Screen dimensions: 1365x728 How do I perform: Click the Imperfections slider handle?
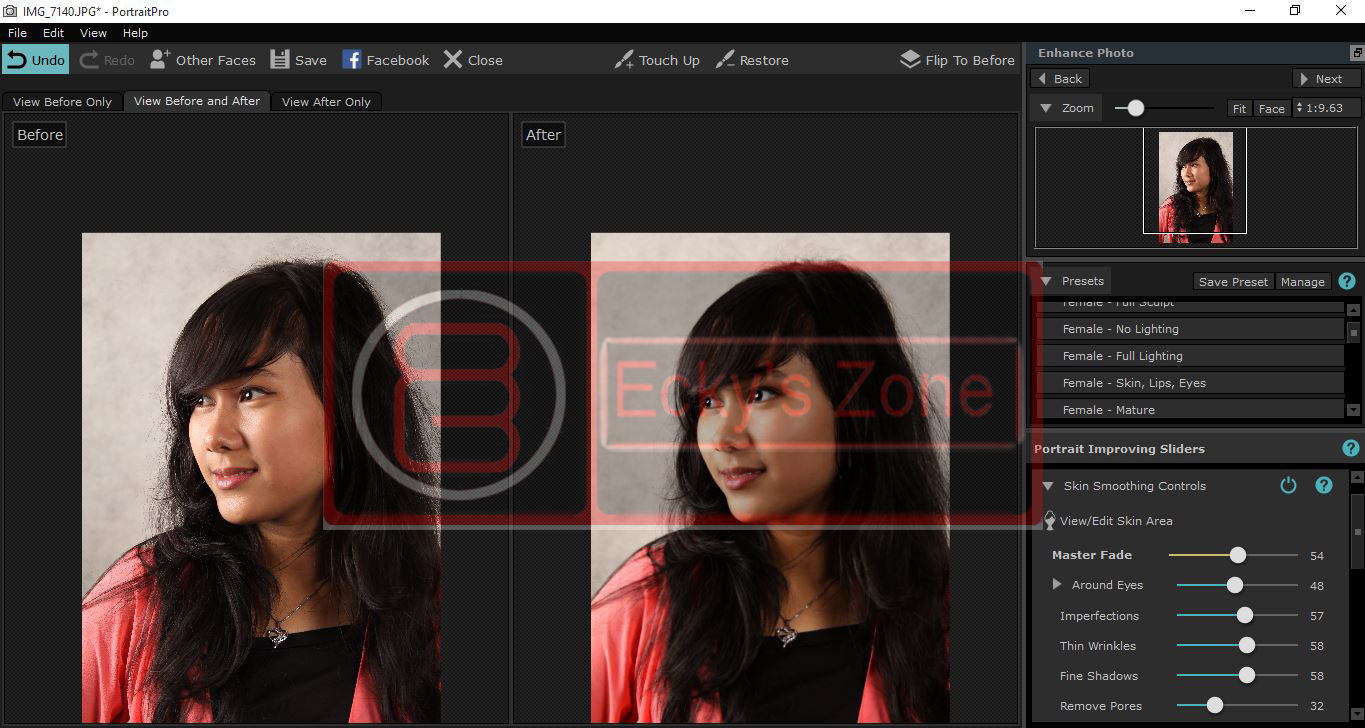[1244, 615]
